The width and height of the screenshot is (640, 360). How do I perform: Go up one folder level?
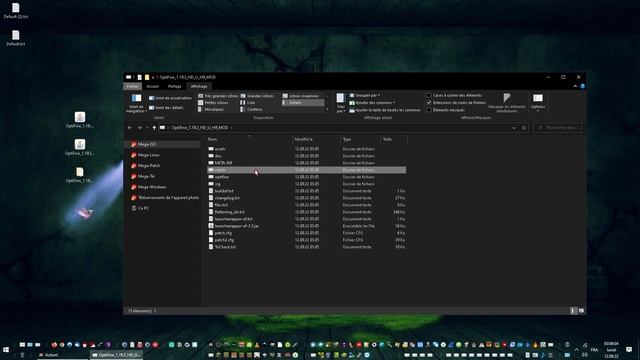(x=154, y=128)
